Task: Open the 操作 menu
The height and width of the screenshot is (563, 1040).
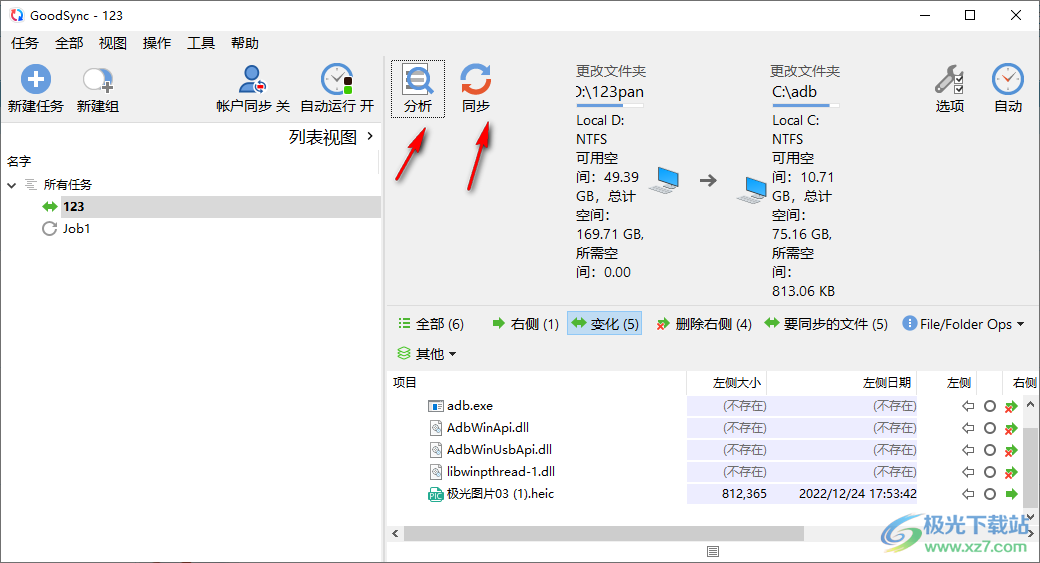Action: coord(157,43)
